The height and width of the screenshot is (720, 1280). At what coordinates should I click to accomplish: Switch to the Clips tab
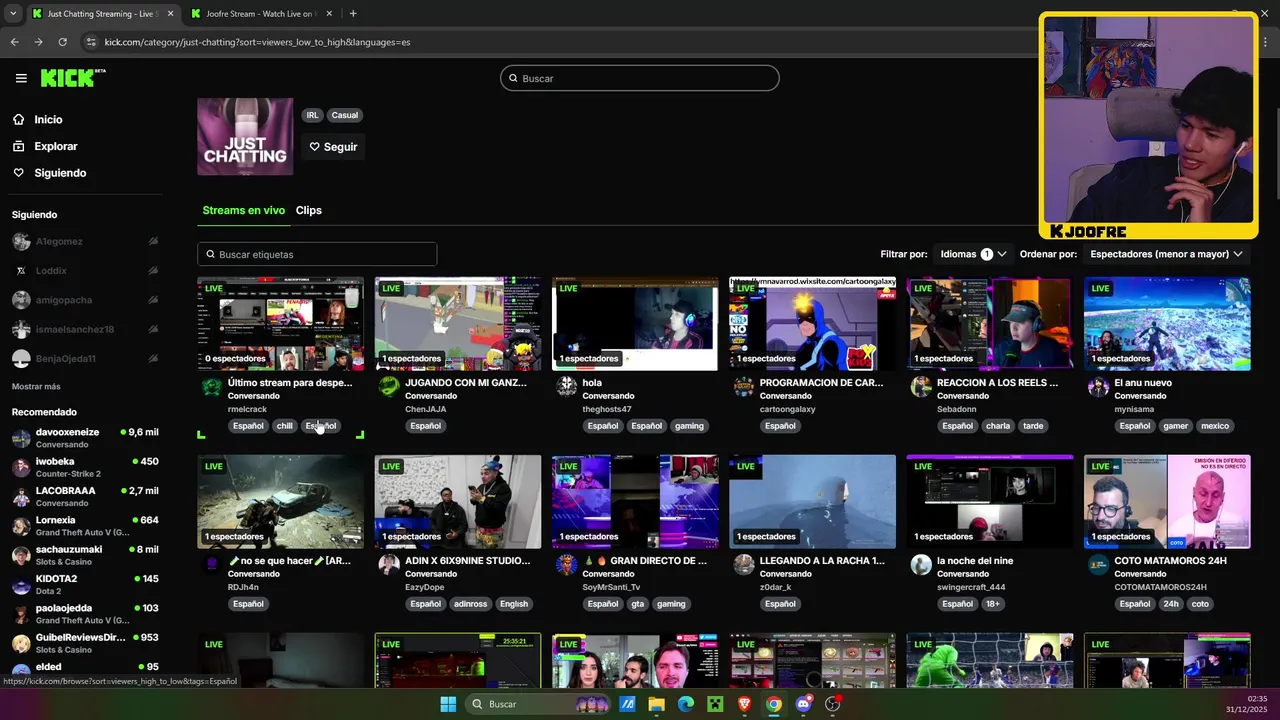[x=308, y=210]
